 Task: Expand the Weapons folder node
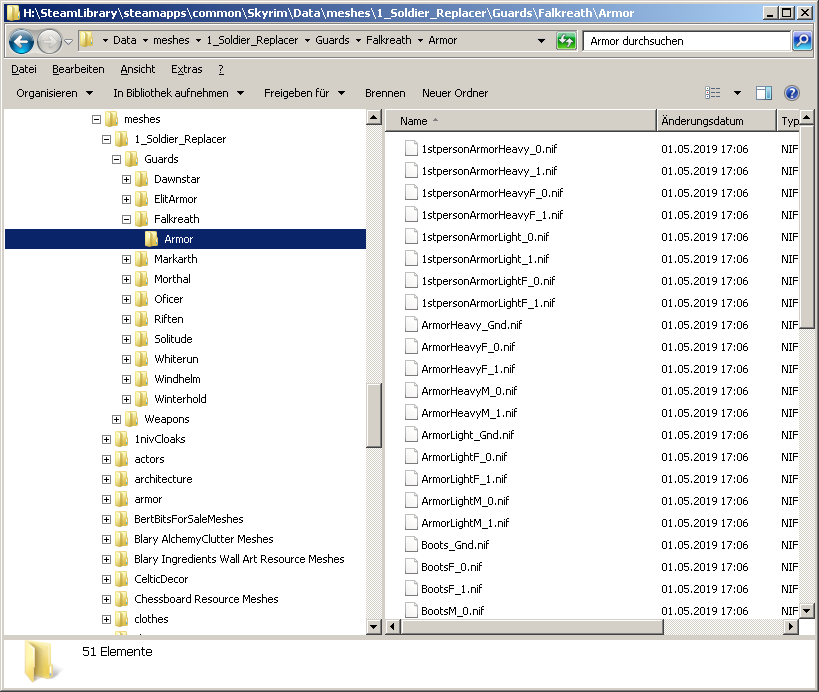click(x=117, y=419)
